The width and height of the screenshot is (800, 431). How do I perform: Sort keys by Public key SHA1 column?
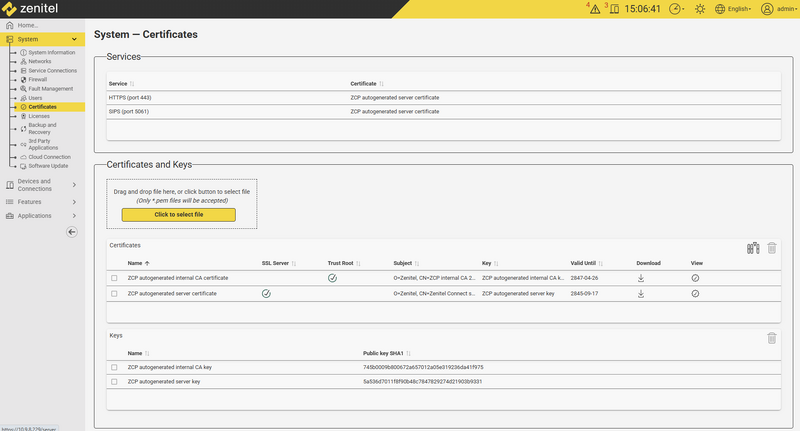387,353
